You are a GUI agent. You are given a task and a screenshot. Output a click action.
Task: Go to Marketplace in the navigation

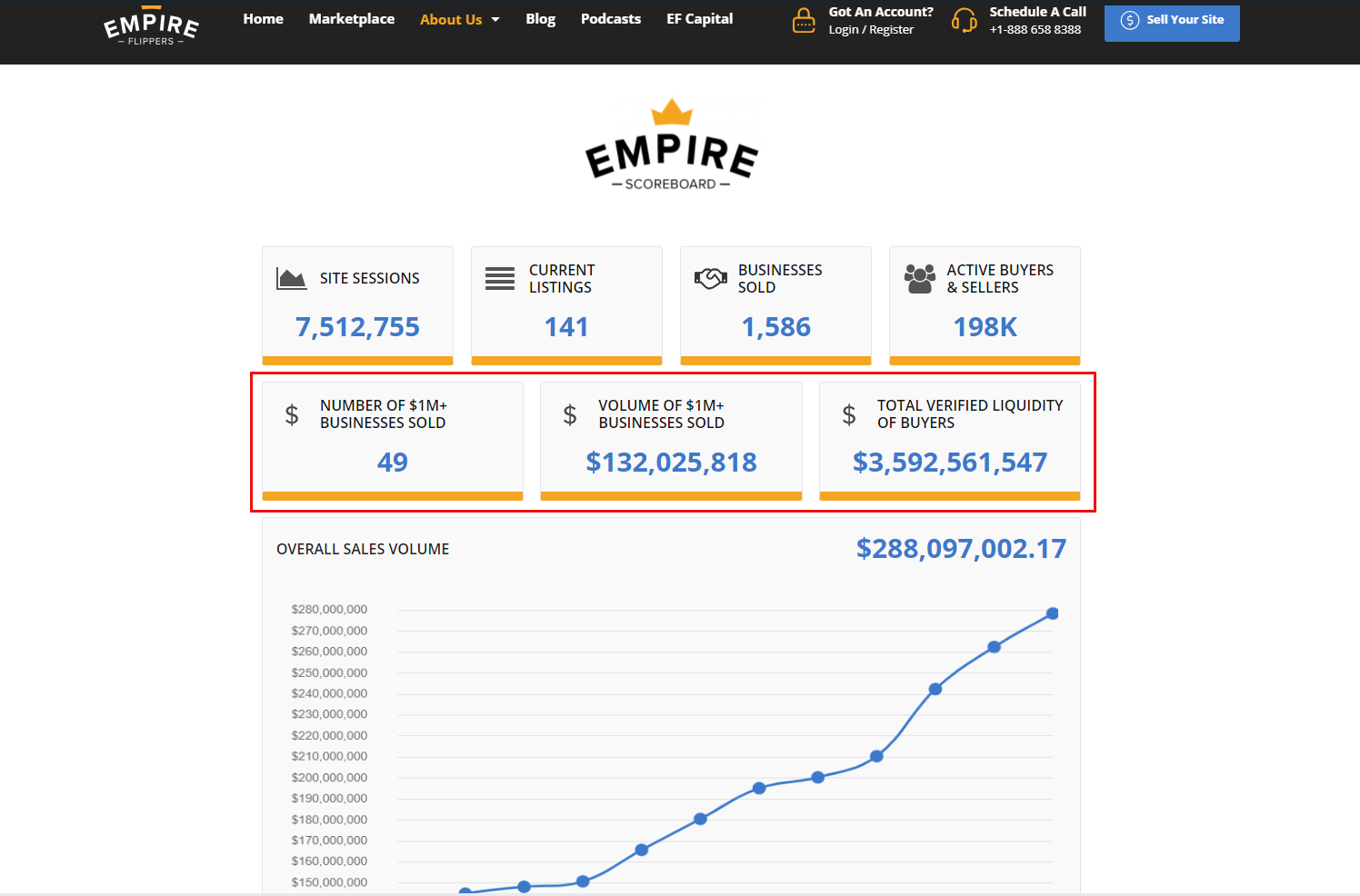(352, 18)
